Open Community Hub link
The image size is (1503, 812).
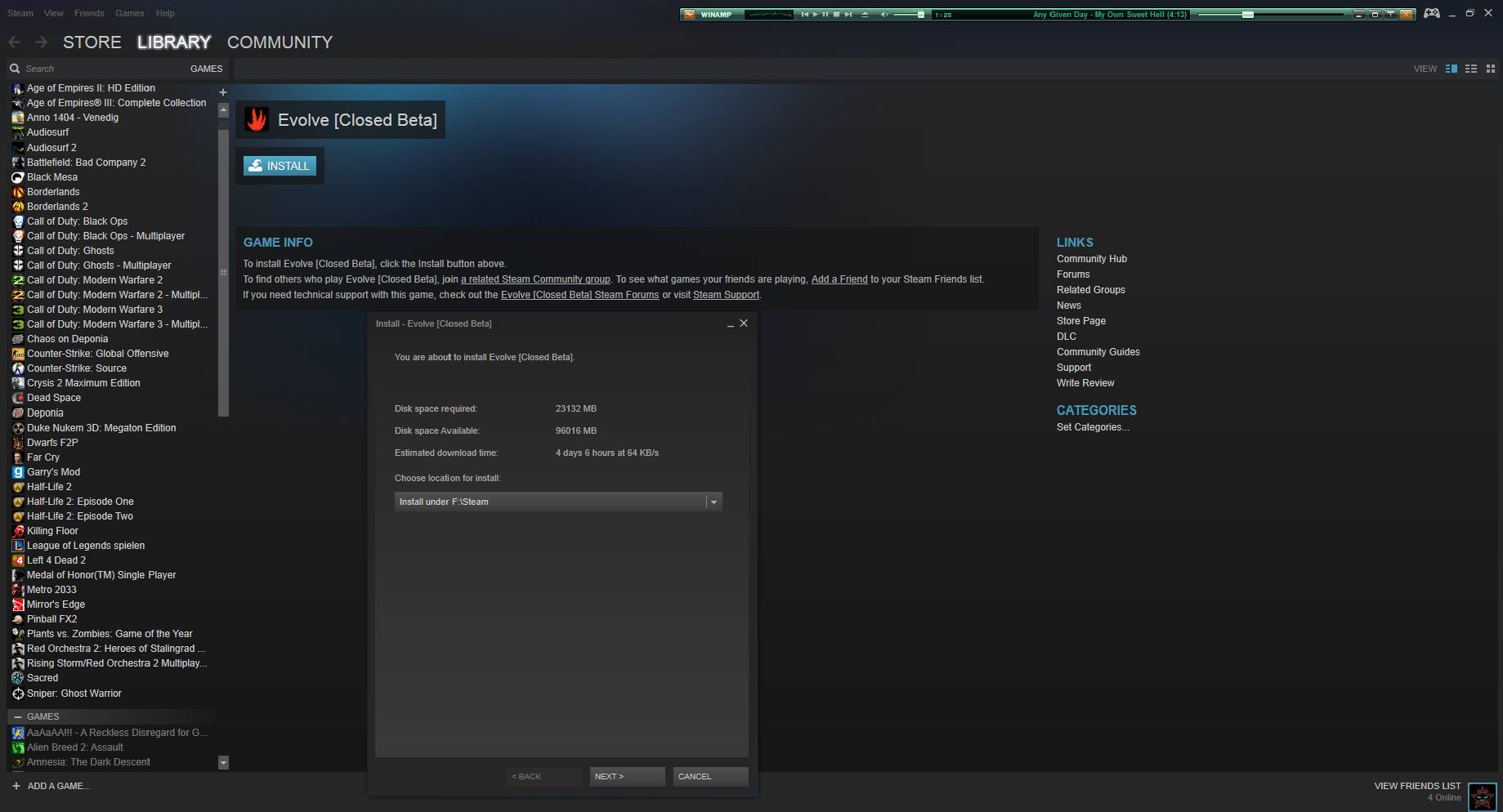click(x=1092, y=259)
